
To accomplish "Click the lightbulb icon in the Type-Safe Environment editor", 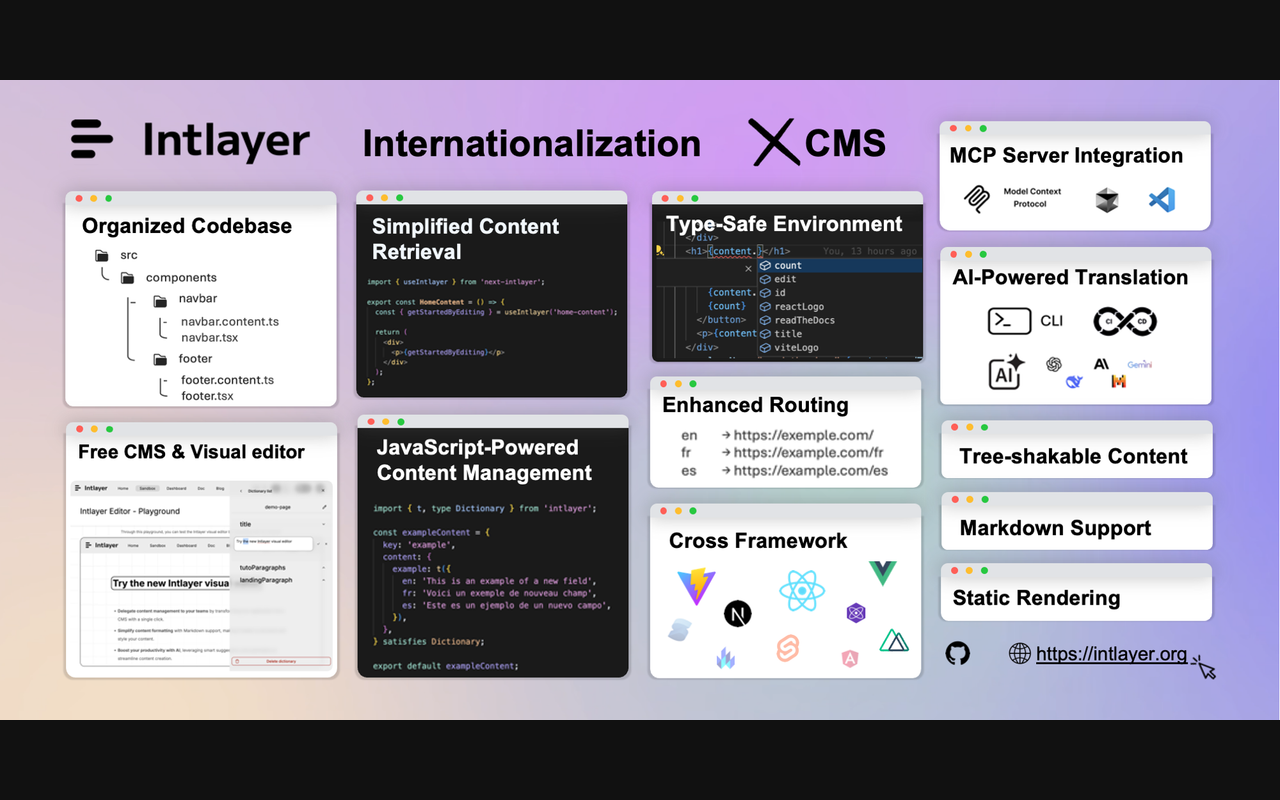I will pyautogui.click(x=660, y=252).
